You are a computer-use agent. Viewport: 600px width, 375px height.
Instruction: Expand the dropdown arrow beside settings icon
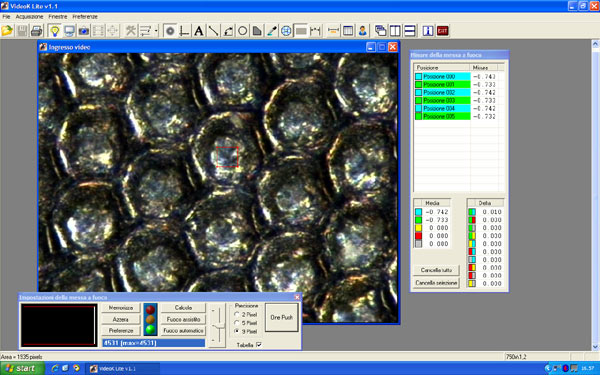tap(156, 31)
